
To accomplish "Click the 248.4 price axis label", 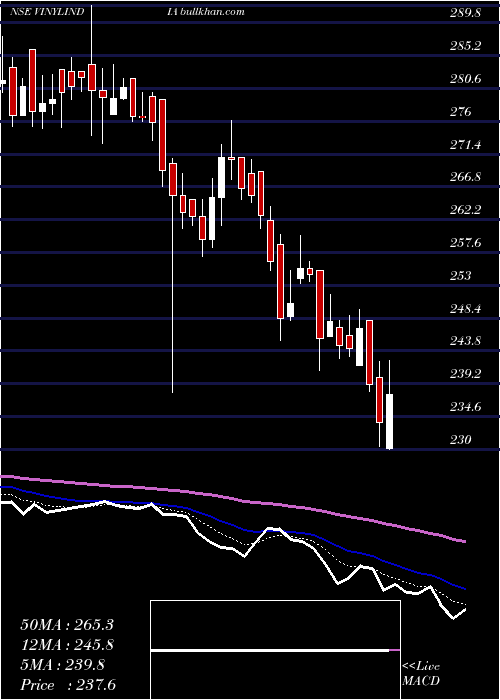I will (465, 308).
